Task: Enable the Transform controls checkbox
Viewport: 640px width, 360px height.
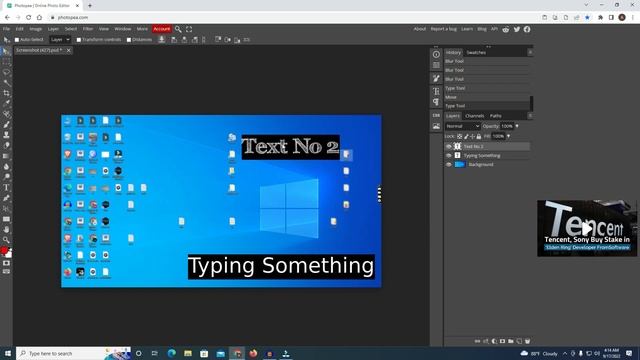Action: pyautogui.click(x=79, y=40)
